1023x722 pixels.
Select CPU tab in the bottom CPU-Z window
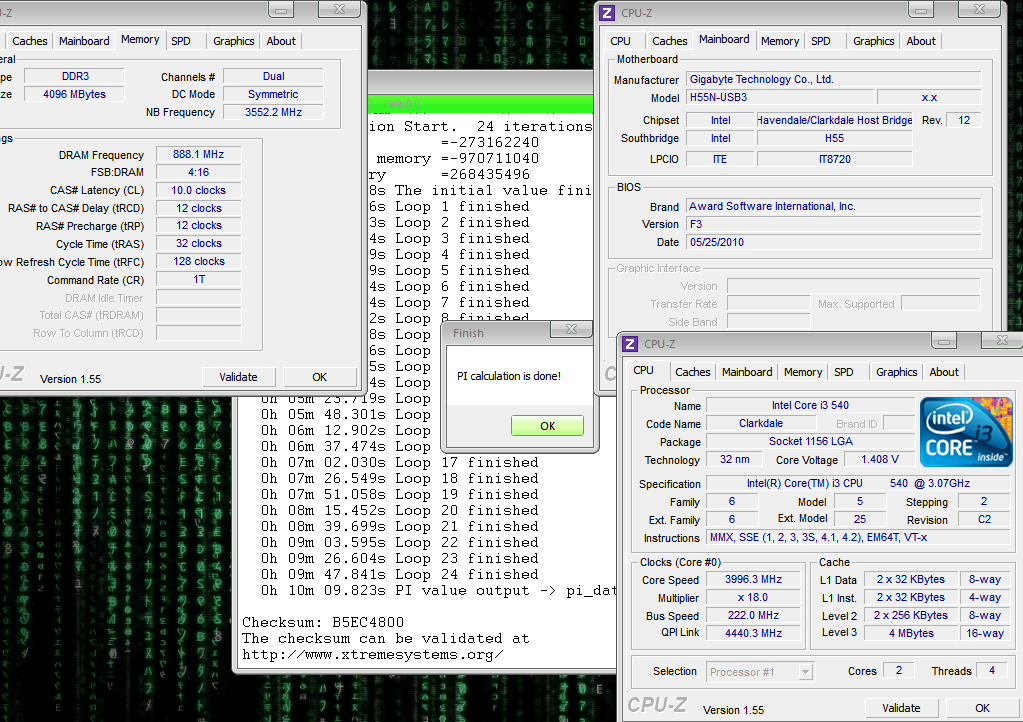(643, 370)
